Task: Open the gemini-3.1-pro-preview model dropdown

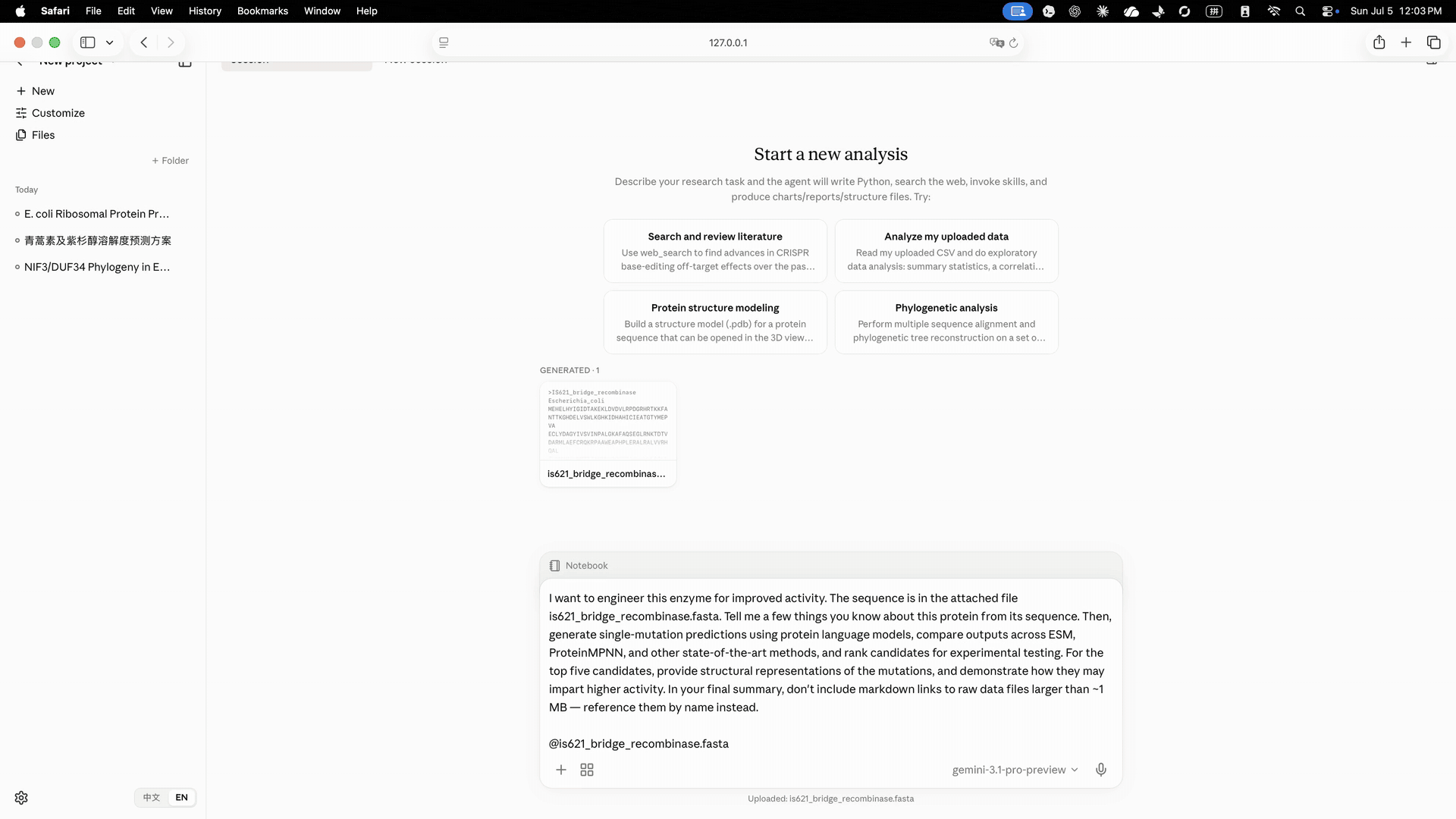Action: [x=1015, y=770]
